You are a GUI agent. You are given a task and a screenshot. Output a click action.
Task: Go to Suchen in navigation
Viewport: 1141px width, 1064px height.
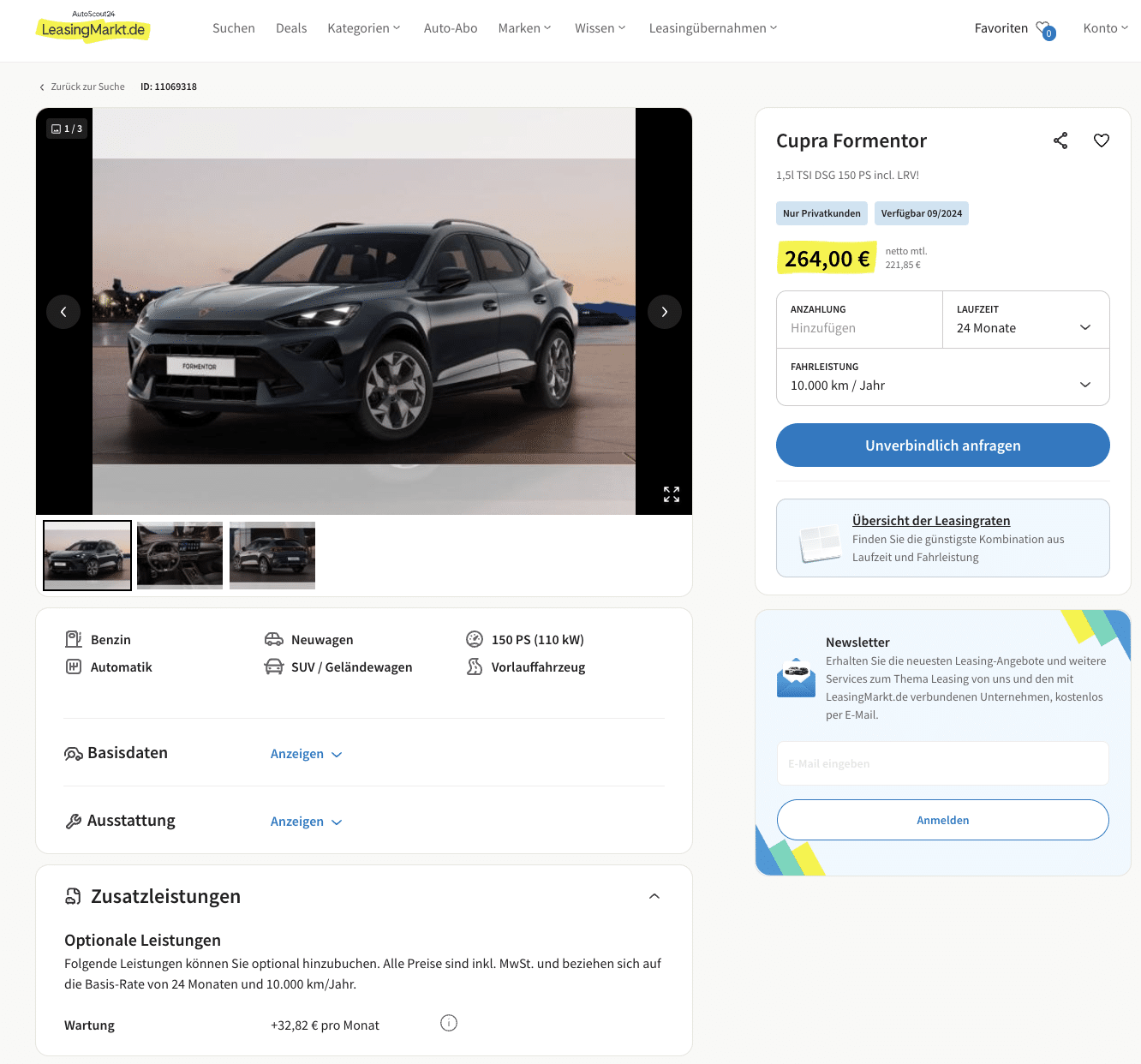(234, 28)
